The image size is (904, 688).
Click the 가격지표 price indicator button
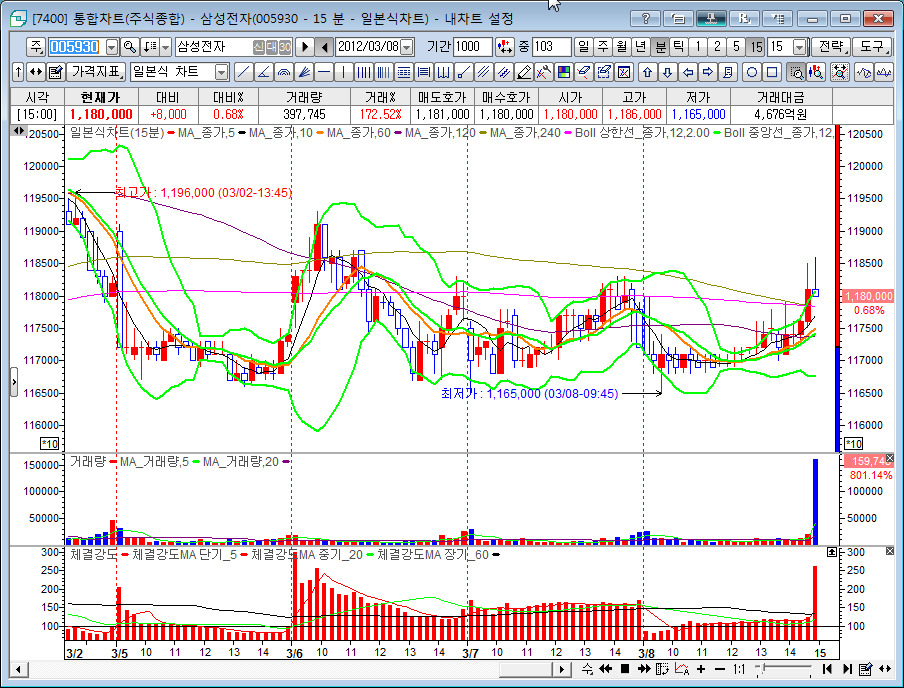tap(97, 72)
